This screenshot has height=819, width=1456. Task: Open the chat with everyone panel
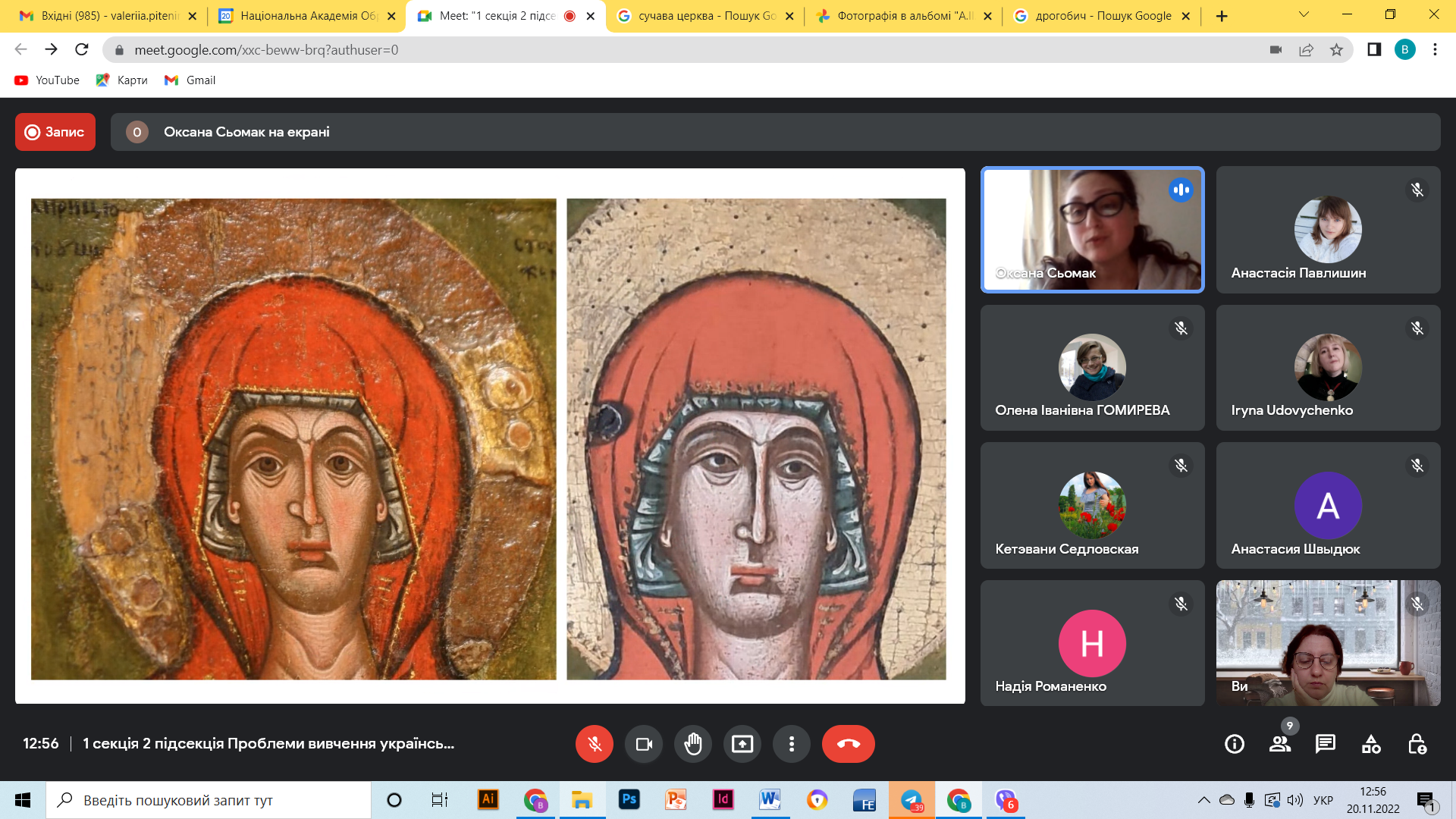coord(1326,744)
